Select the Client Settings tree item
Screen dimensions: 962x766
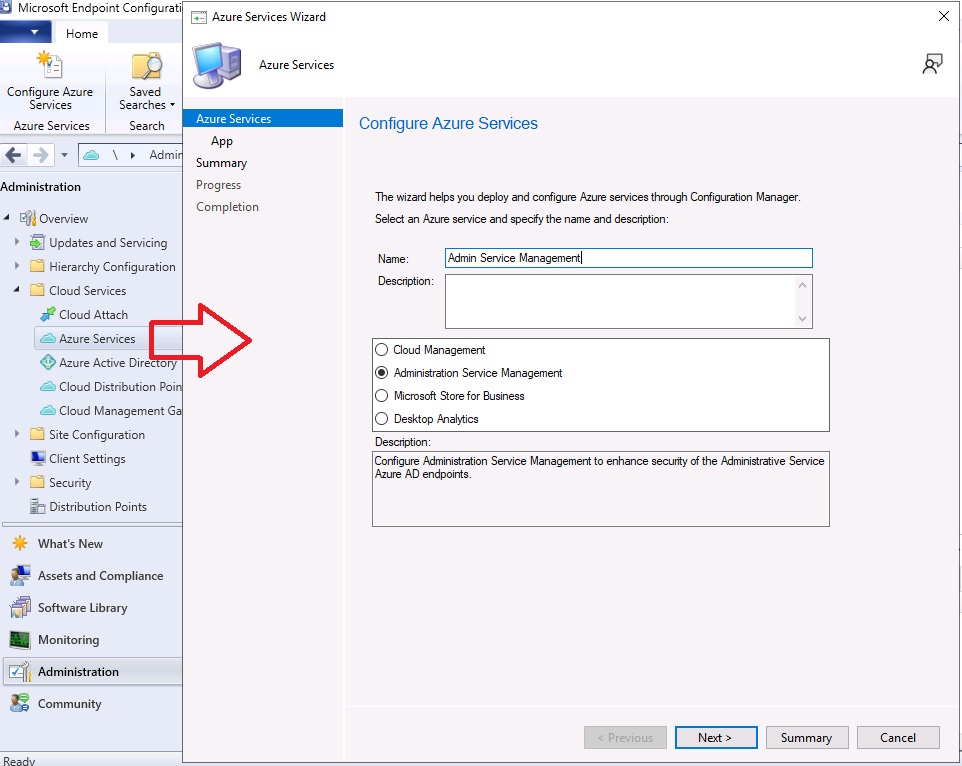point(87,458)
